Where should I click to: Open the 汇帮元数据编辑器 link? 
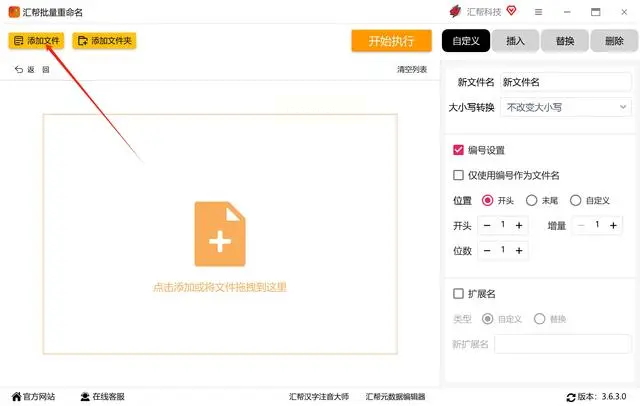pos(395,396)
